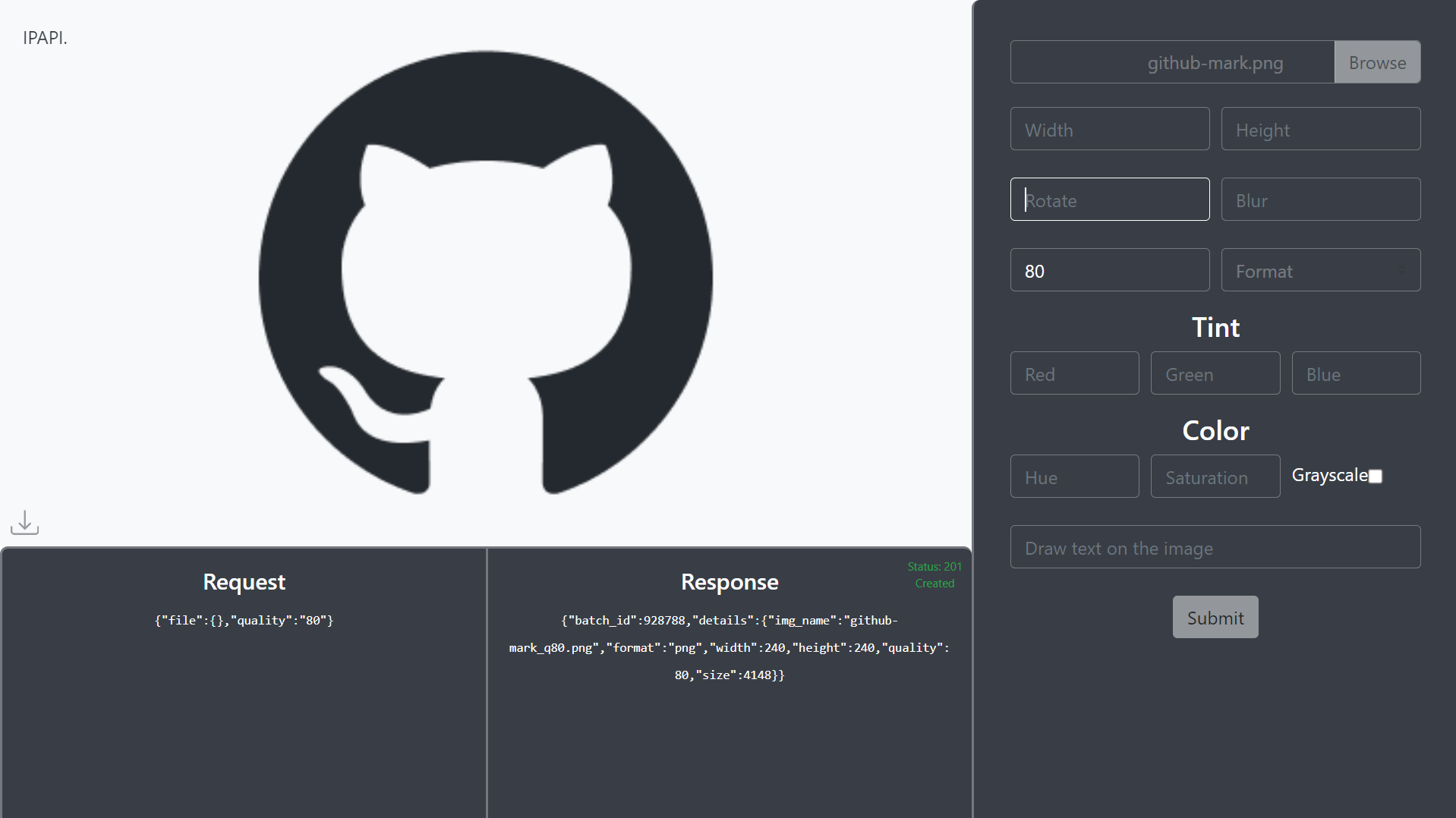Click into the Hue field
Viewport: 1456px width, 818px height.
coord(1074,477)
